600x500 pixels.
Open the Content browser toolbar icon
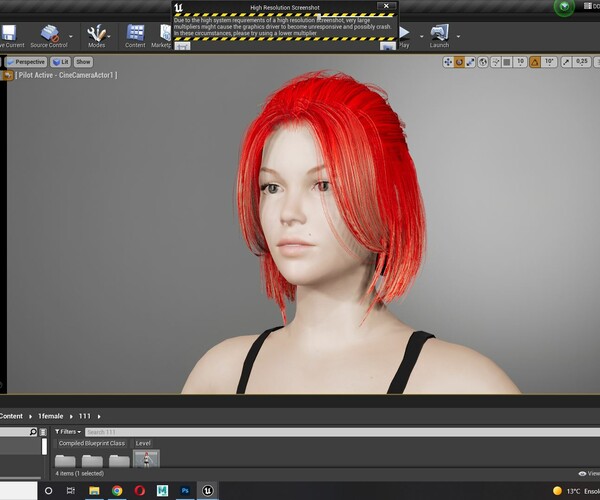pyautogui.click(x=135, y=33)
